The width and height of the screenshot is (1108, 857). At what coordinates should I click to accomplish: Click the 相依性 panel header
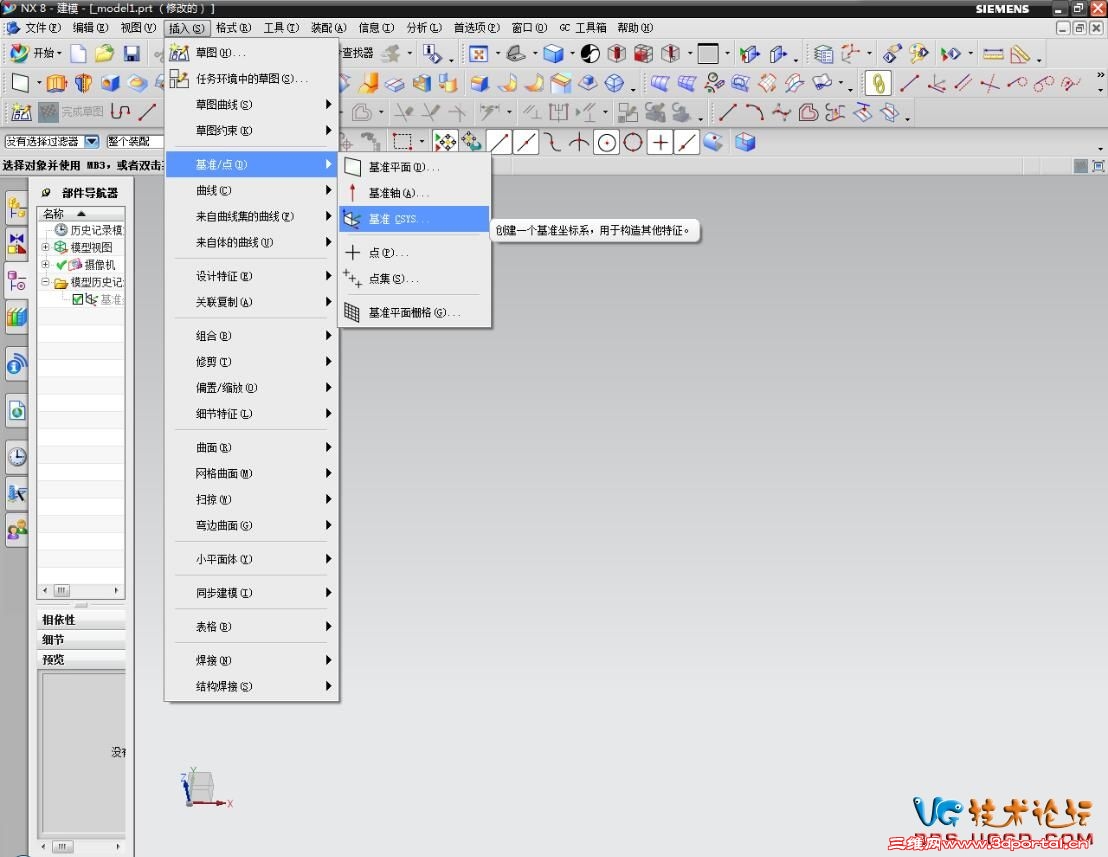tap(81, 620)
